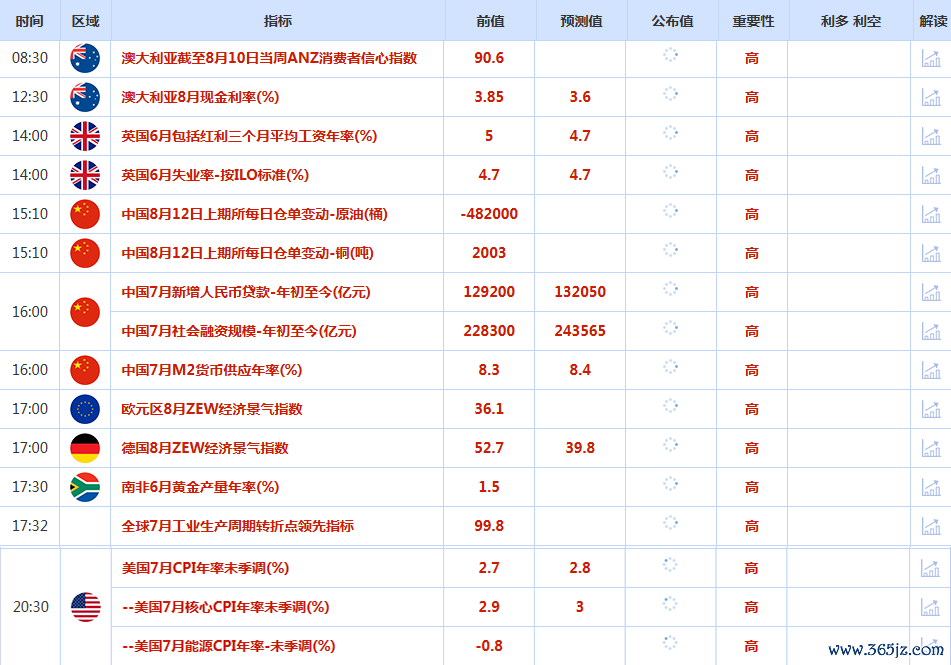This screenshot has width=951, height=665.
Task: Open the 美国7月核心CPI年率未季调 link
Action: pyautogui.click(x=225, y=607)
